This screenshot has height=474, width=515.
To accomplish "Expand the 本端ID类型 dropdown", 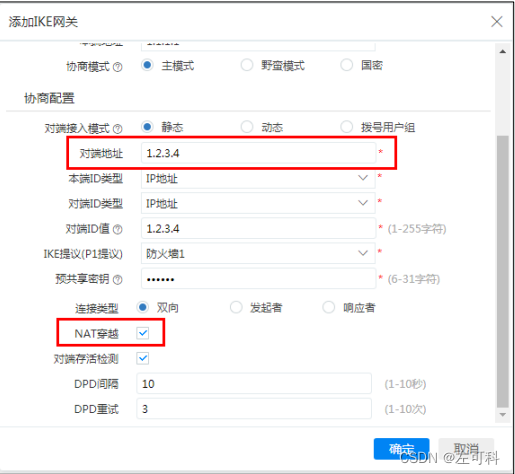I will (x=258, y=178).
